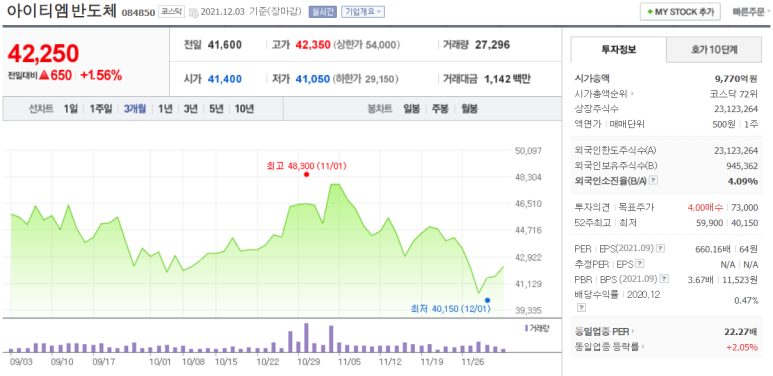The width and height of the screenshot is (773, 376).
Task: Click the 코스닥 market badge
Action: click(171, 12)
